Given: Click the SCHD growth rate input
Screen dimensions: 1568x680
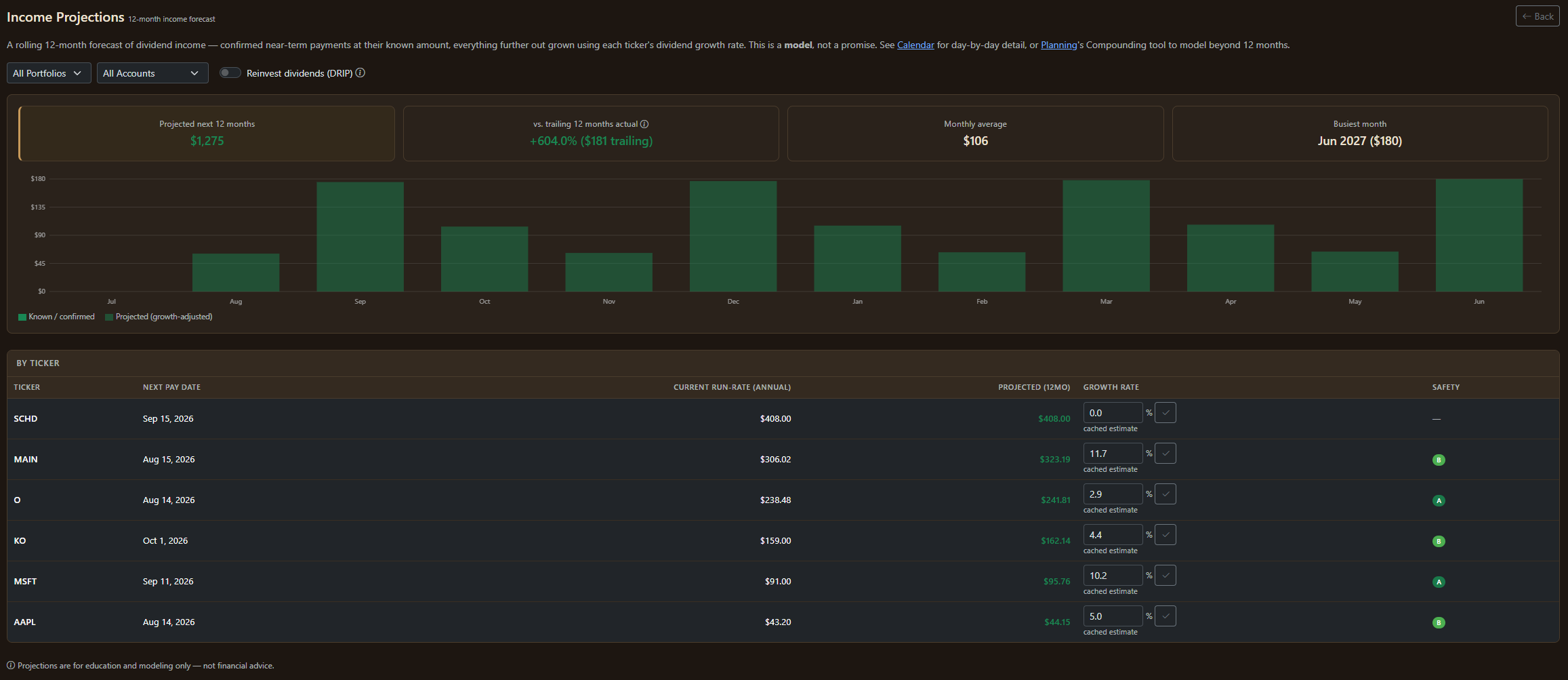Looking at the screenshot, I should [x=1113, y=413].
